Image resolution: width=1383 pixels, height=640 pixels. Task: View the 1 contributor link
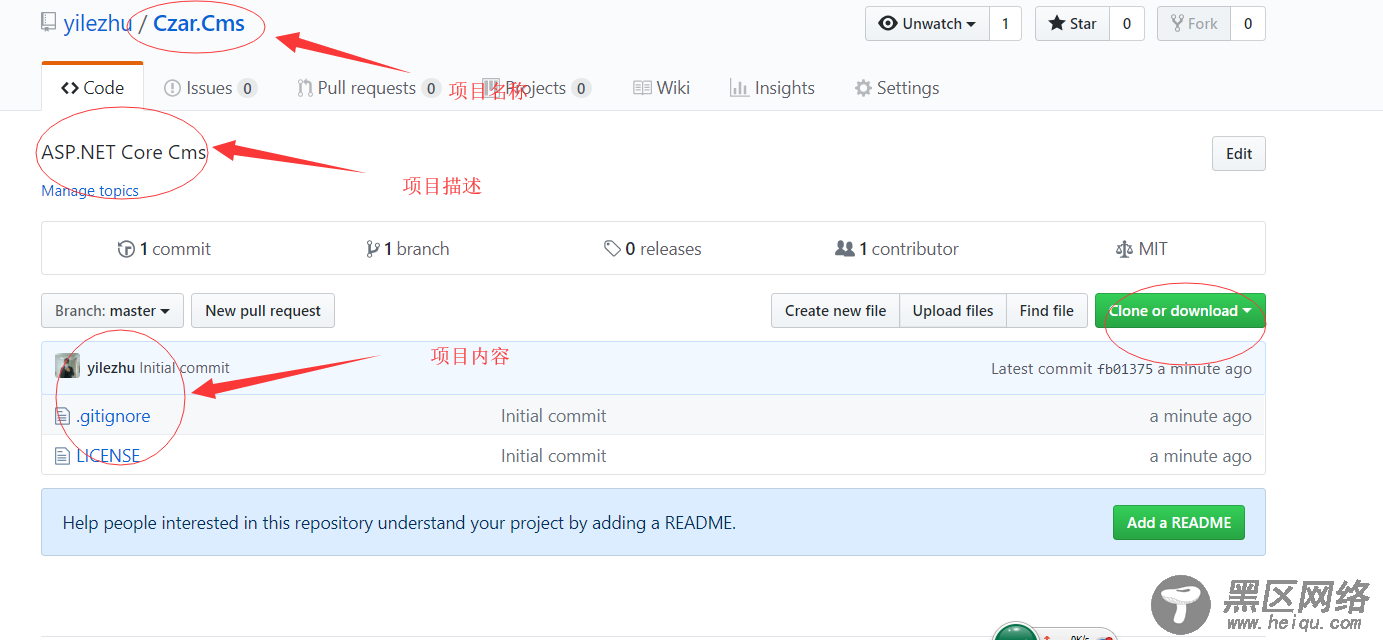[897, 249]
